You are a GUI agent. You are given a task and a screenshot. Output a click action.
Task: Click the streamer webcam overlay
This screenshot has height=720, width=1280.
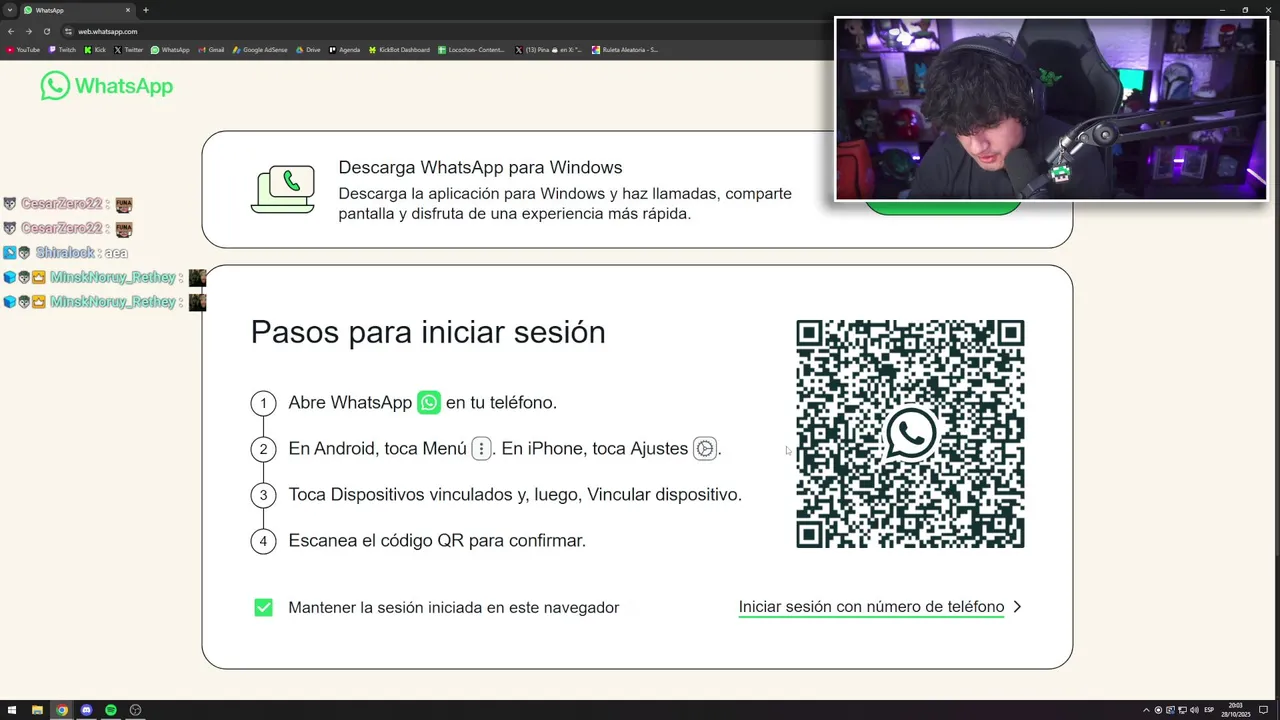pyautogui.click(x=1051, y=109)
